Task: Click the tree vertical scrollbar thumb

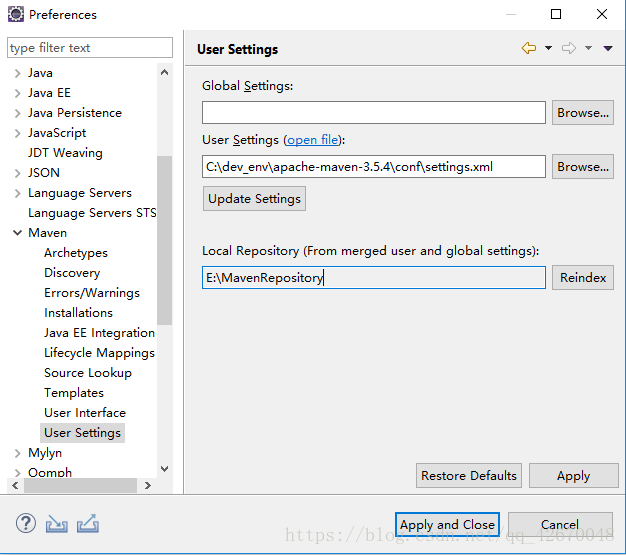Action: (164, 240)
